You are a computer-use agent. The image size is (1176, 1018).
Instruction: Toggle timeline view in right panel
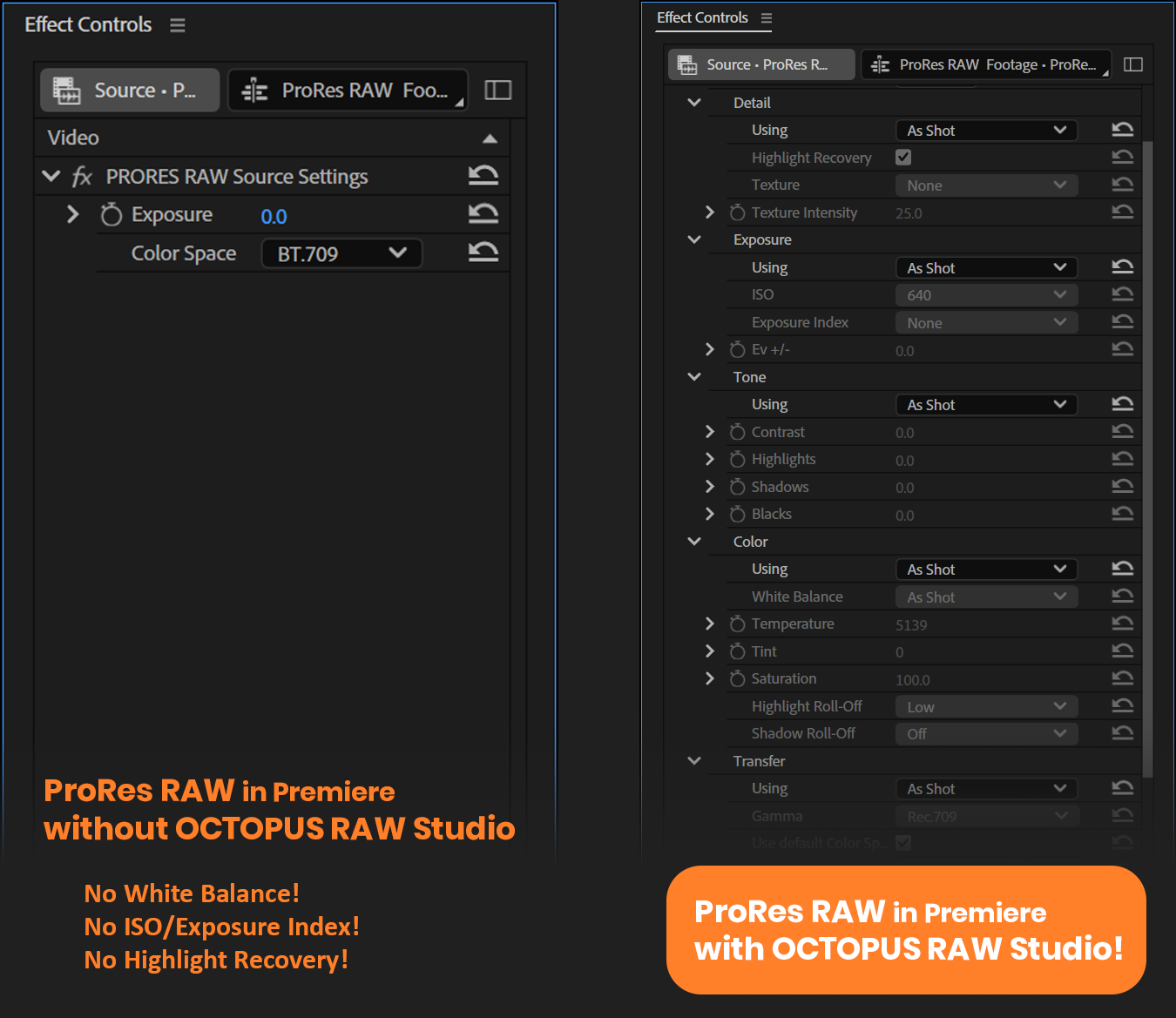tap(1133, 64)
